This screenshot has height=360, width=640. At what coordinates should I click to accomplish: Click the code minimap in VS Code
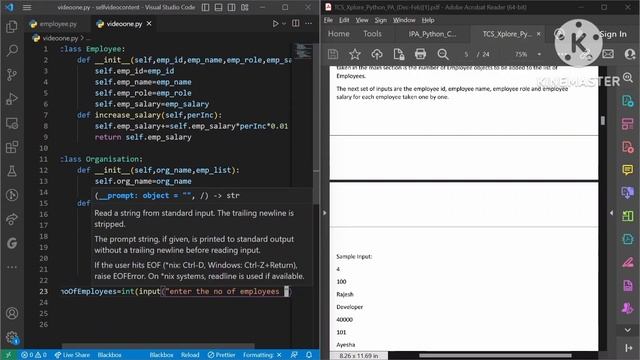click(304, 51)
